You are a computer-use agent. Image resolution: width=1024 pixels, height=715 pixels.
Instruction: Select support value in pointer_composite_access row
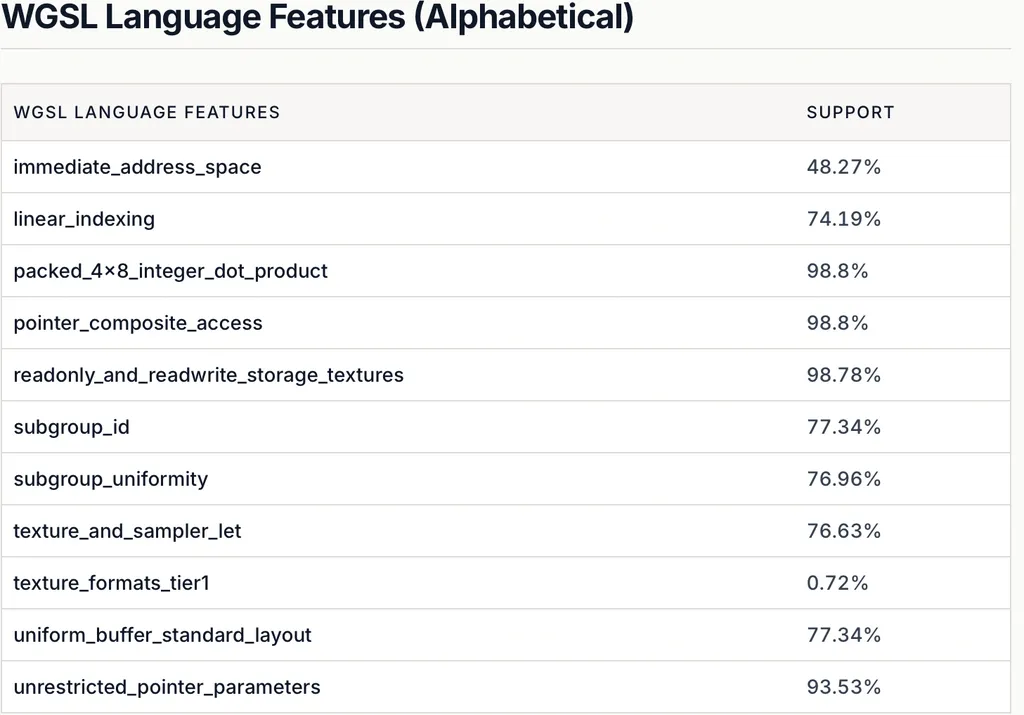(837, 323)
